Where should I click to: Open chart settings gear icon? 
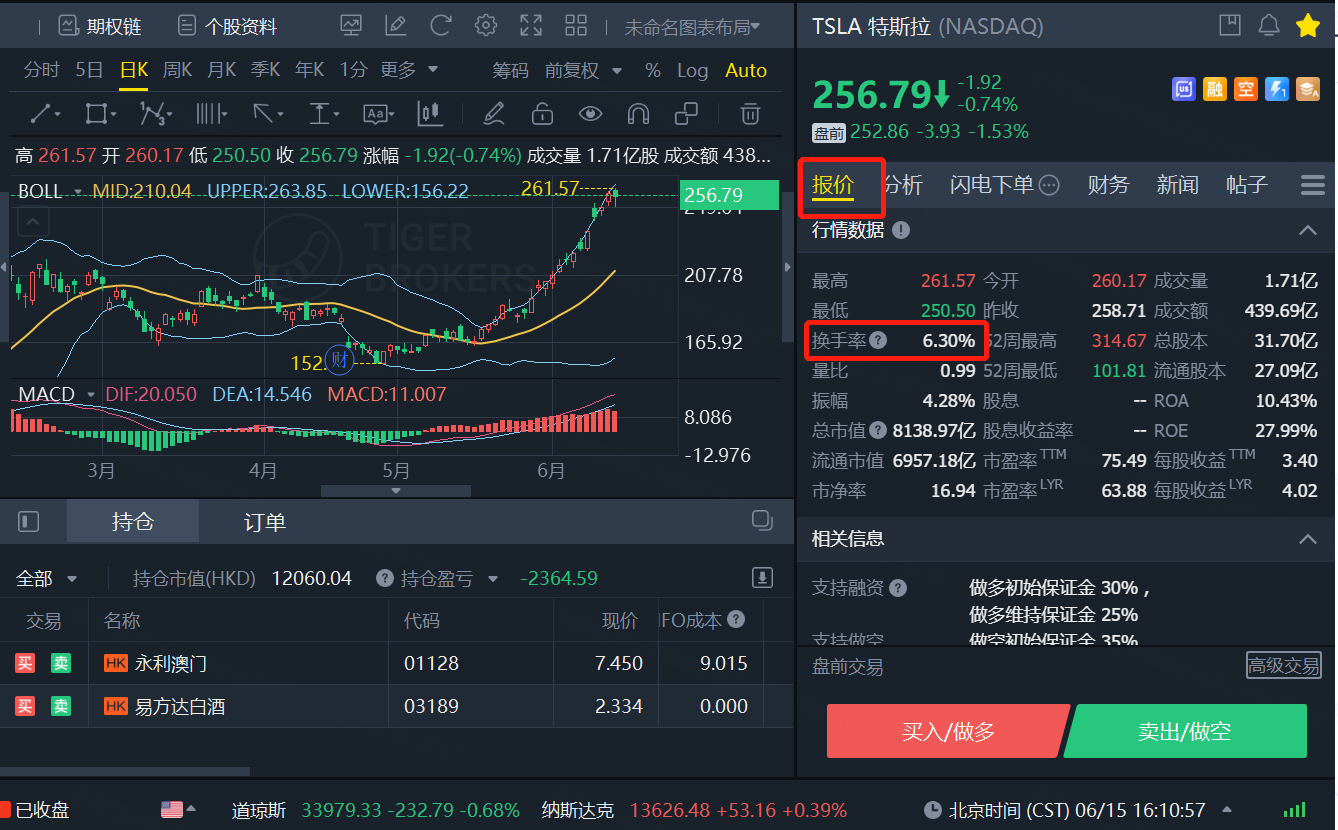486,26
